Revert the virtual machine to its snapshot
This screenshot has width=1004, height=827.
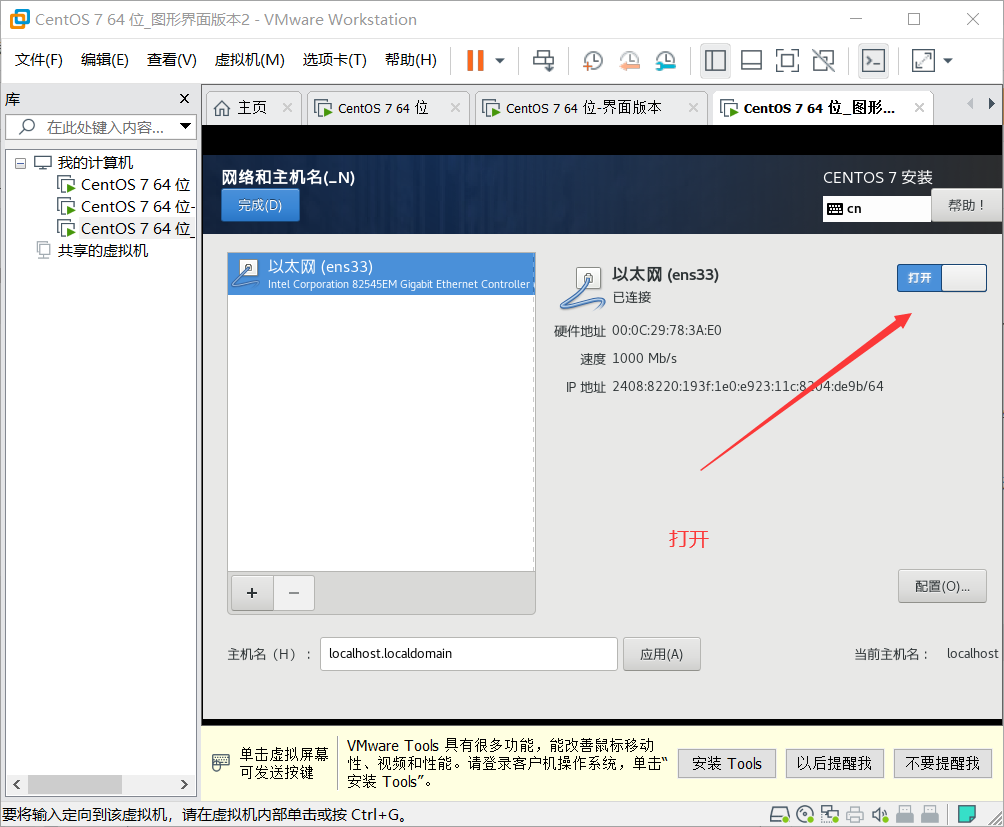(x=629, y=60)
